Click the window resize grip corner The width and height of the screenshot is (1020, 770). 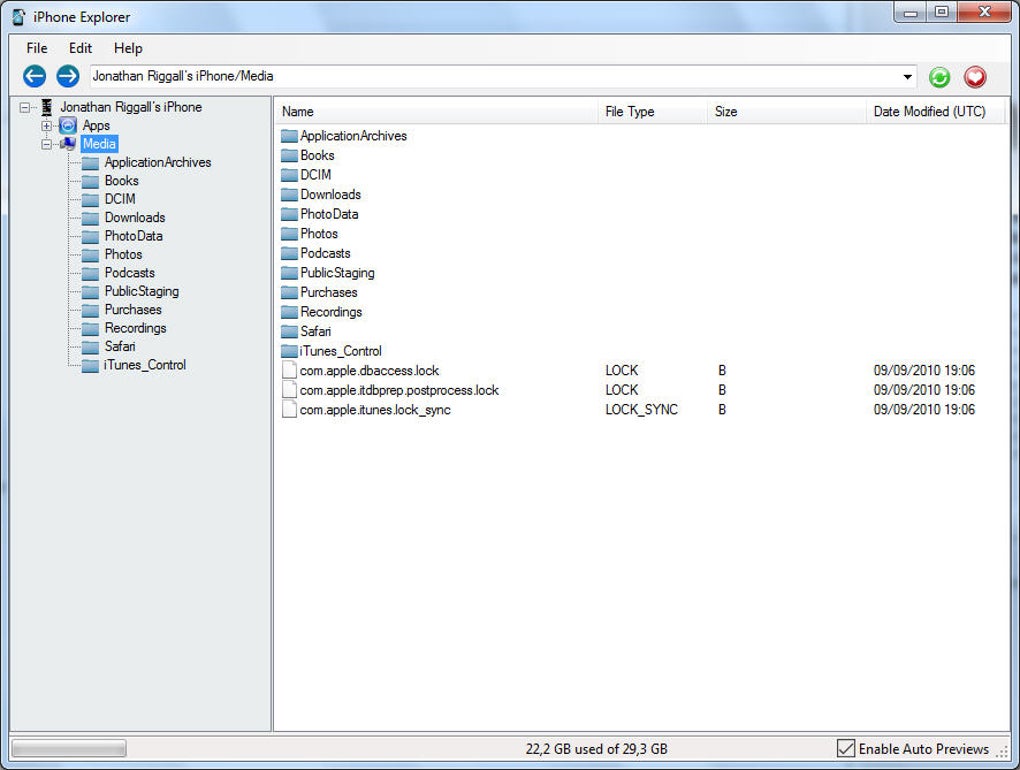coord(1002,752)
